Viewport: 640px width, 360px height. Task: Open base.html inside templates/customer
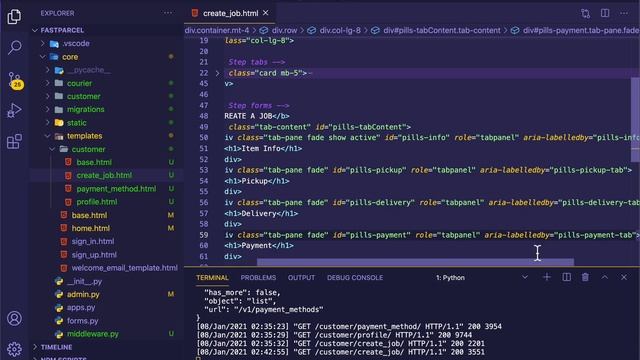point(94,162)
